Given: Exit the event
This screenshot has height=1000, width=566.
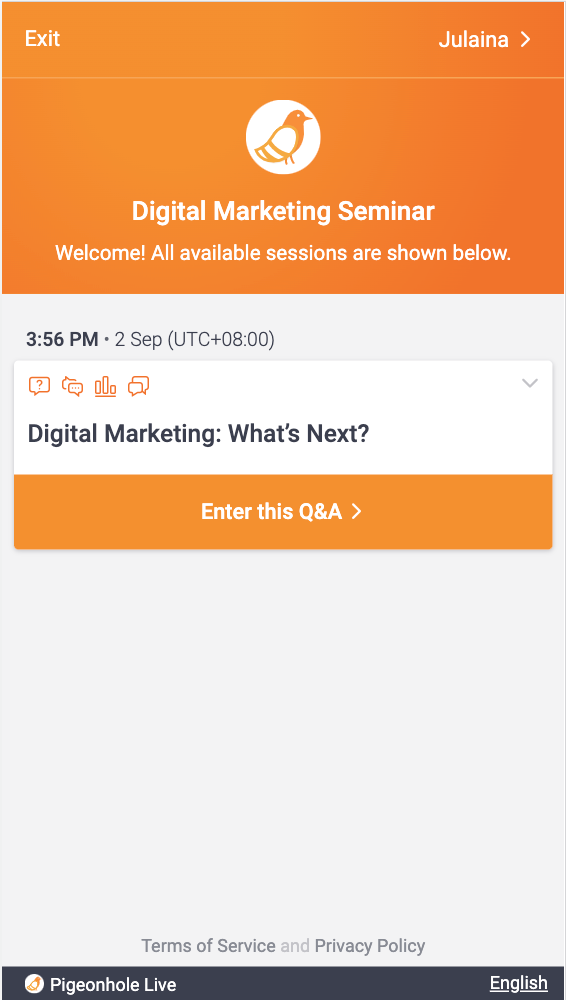Looking at the screenshot, I should 42,39.
